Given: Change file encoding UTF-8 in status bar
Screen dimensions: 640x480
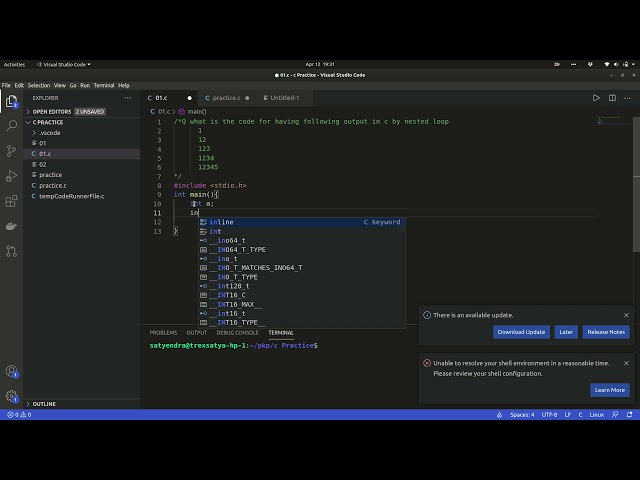Looking at the screenshot, I should pyautogui.click(x=549, y=414).
